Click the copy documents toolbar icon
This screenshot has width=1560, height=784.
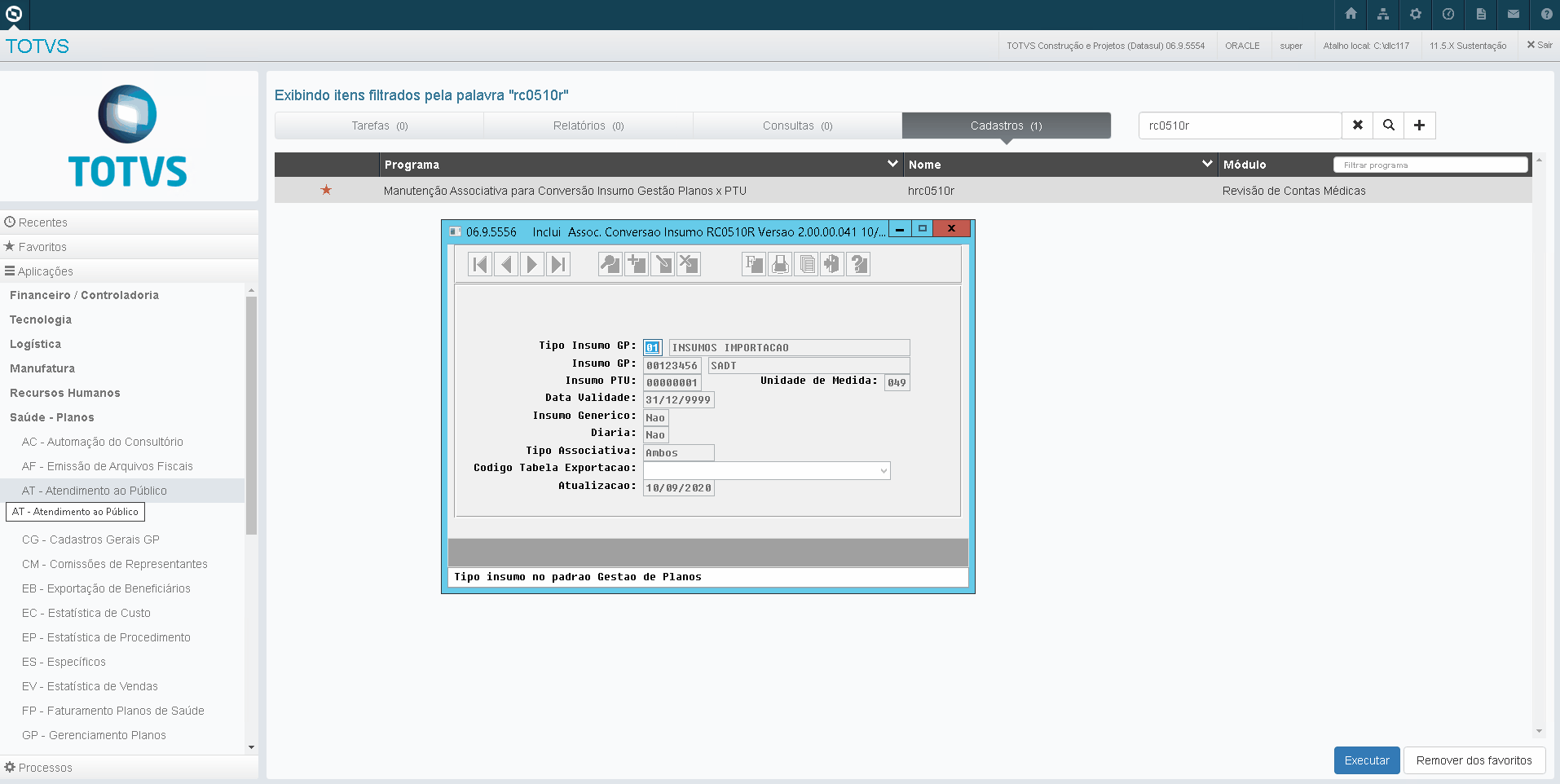pyautogui.click(x=806, y=264)
